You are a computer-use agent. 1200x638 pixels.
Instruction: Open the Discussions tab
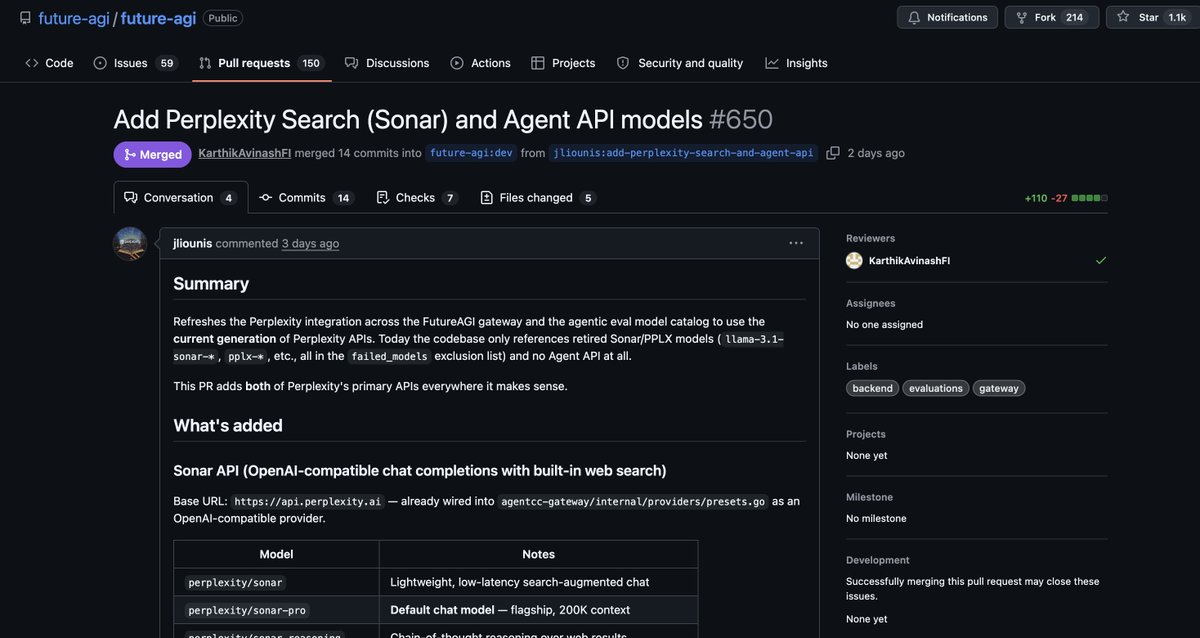point(387,63)
